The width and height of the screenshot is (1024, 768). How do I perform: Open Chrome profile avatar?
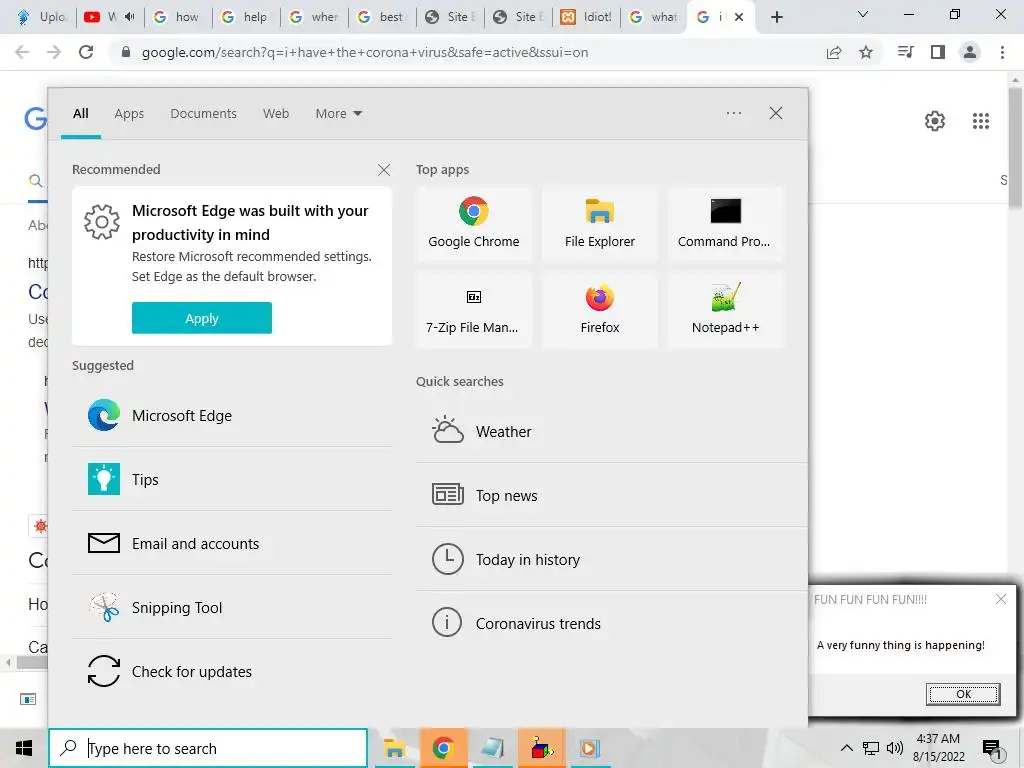(x=970, y=52)
